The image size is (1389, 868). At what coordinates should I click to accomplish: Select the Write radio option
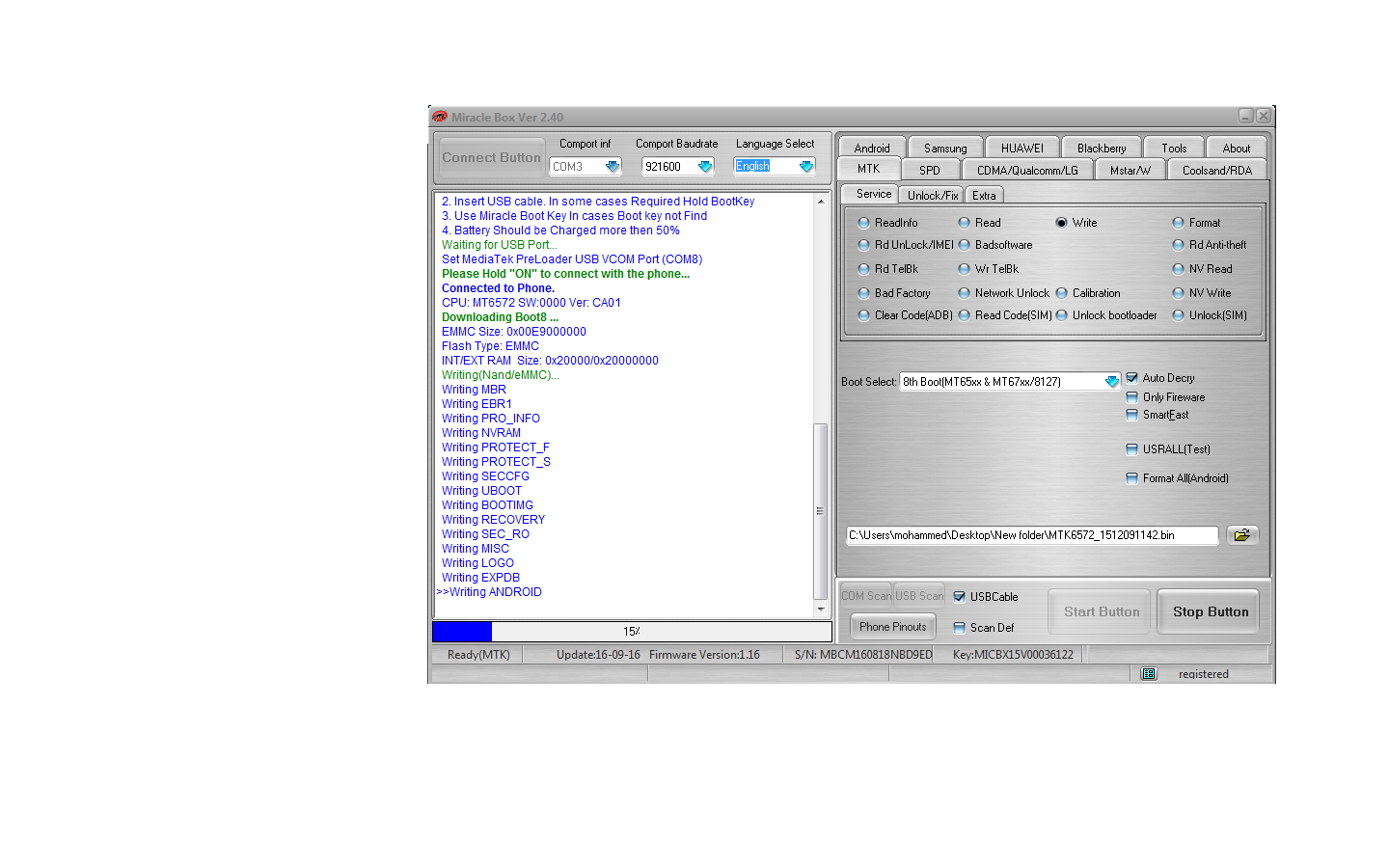[1061, 223]
